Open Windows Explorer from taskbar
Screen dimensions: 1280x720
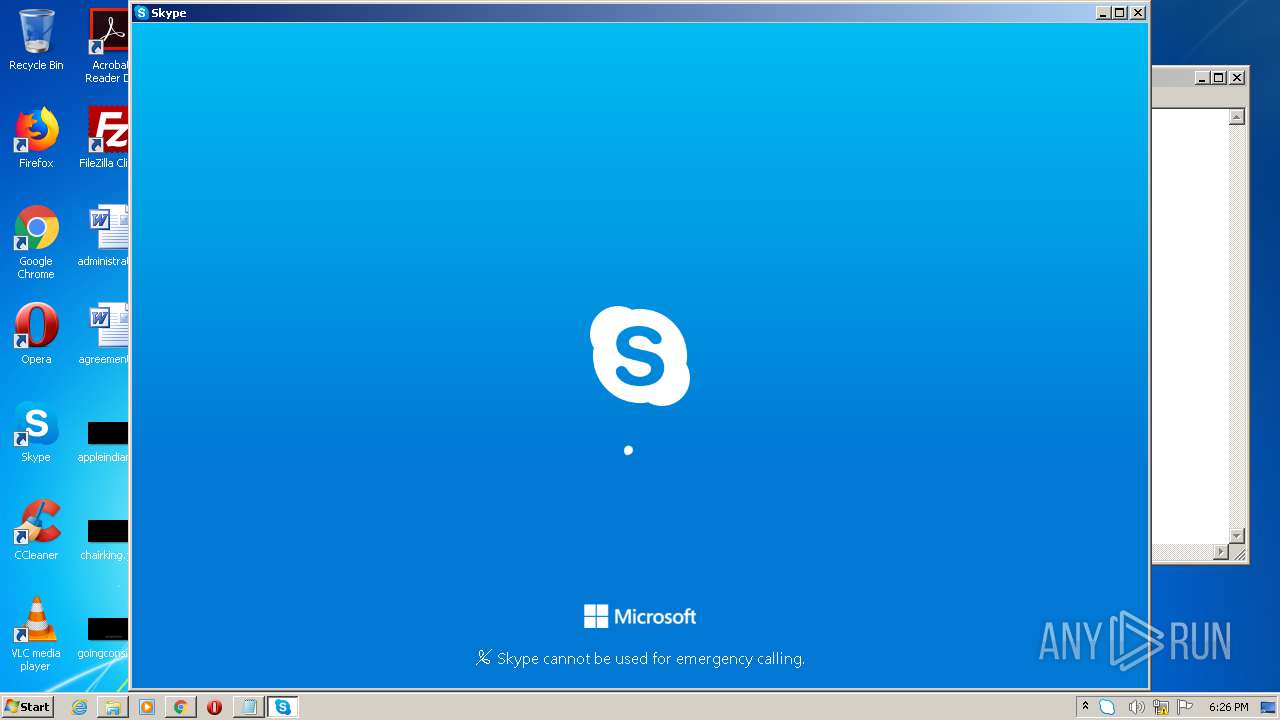(x=113, y=707)
